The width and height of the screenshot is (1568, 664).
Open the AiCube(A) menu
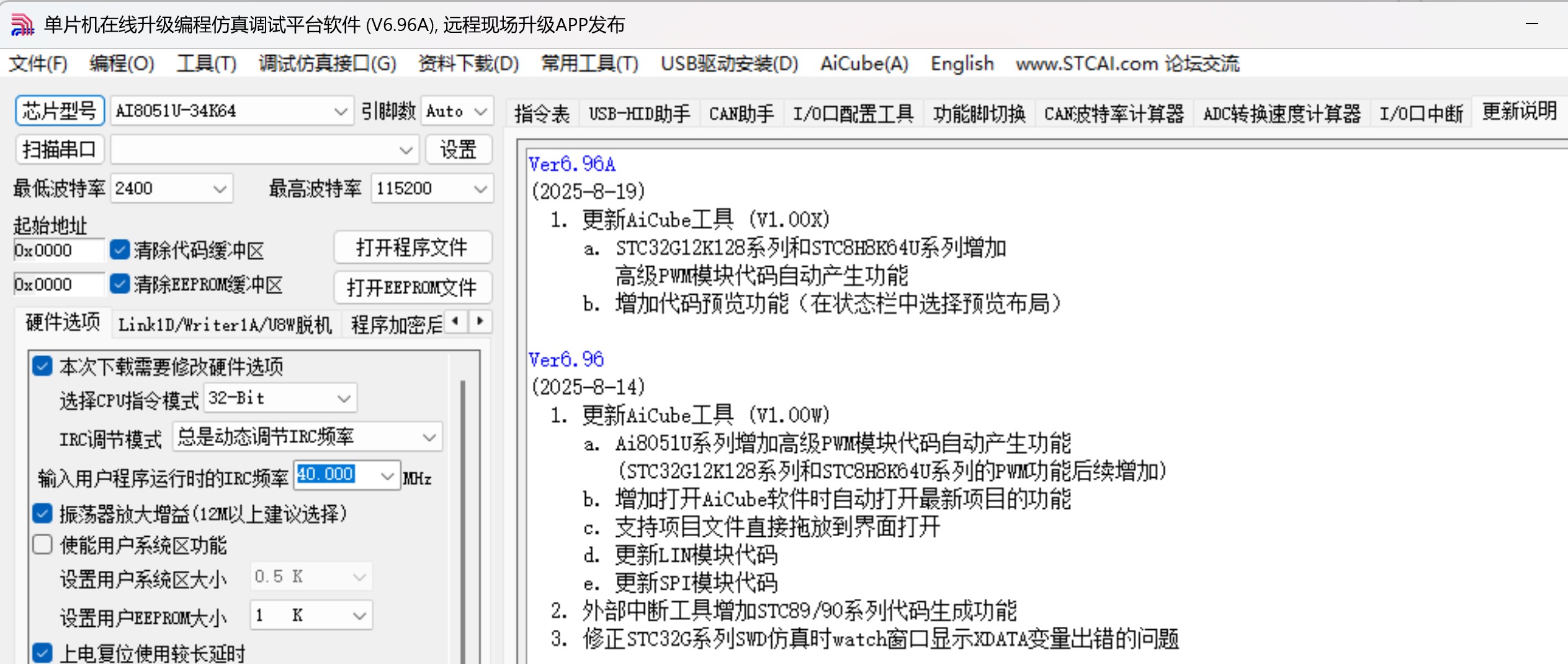[x=864, y=63]
